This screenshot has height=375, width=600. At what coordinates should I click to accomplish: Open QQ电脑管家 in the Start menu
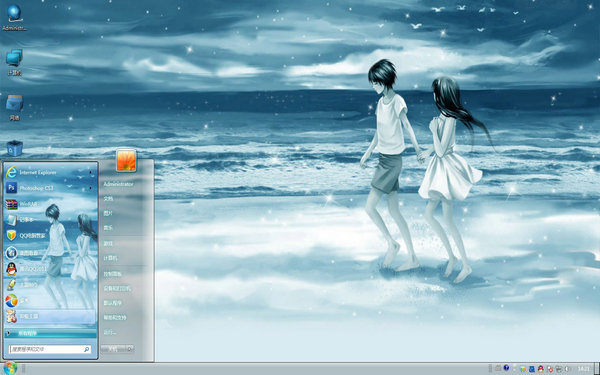50,236
